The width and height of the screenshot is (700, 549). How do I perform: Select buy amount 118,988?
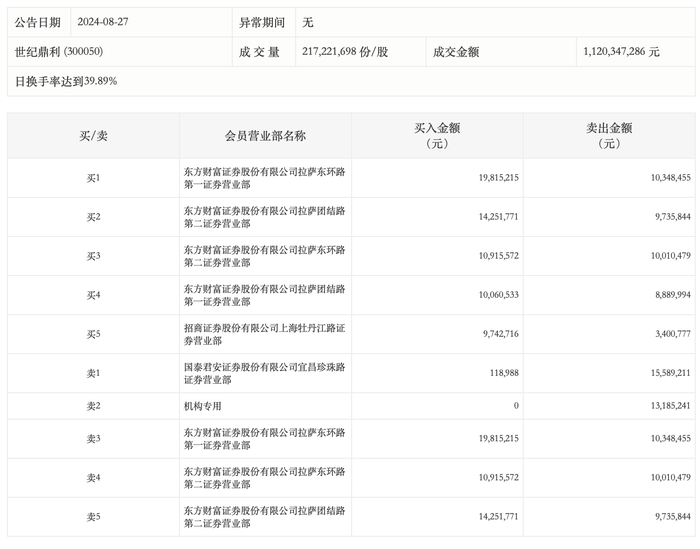504,373
